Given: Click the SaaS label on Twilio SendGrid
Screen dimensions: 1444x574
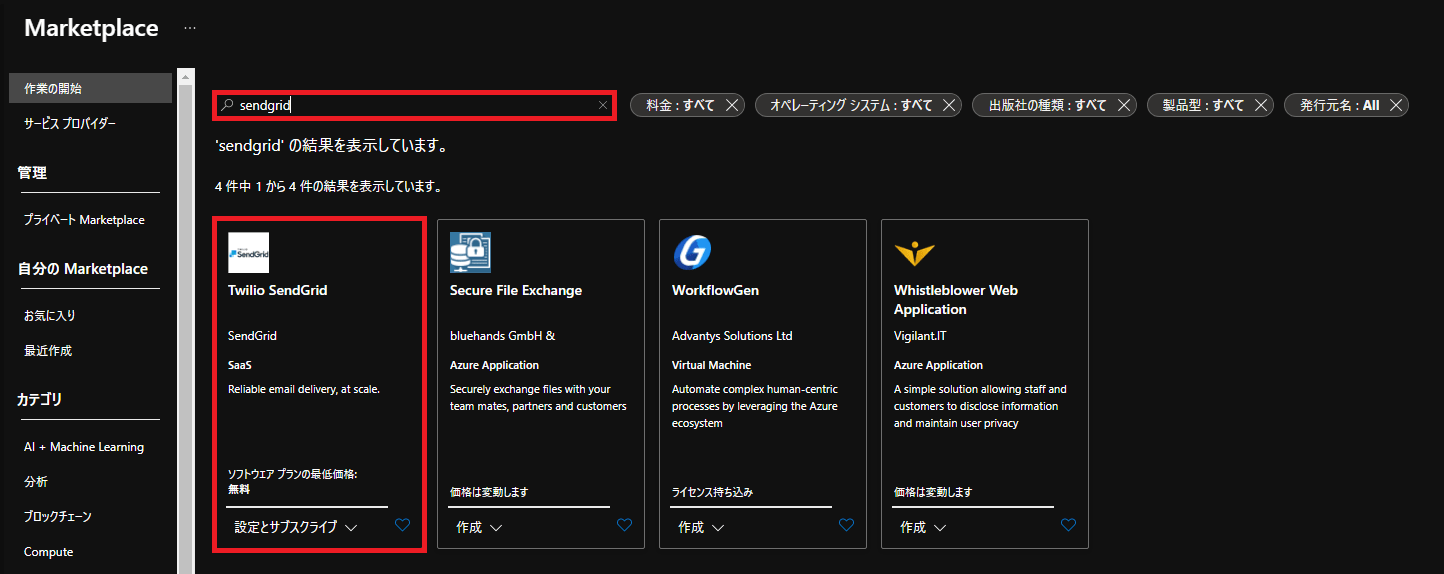Looking at the screenshot, I should [x=239, y=365].
